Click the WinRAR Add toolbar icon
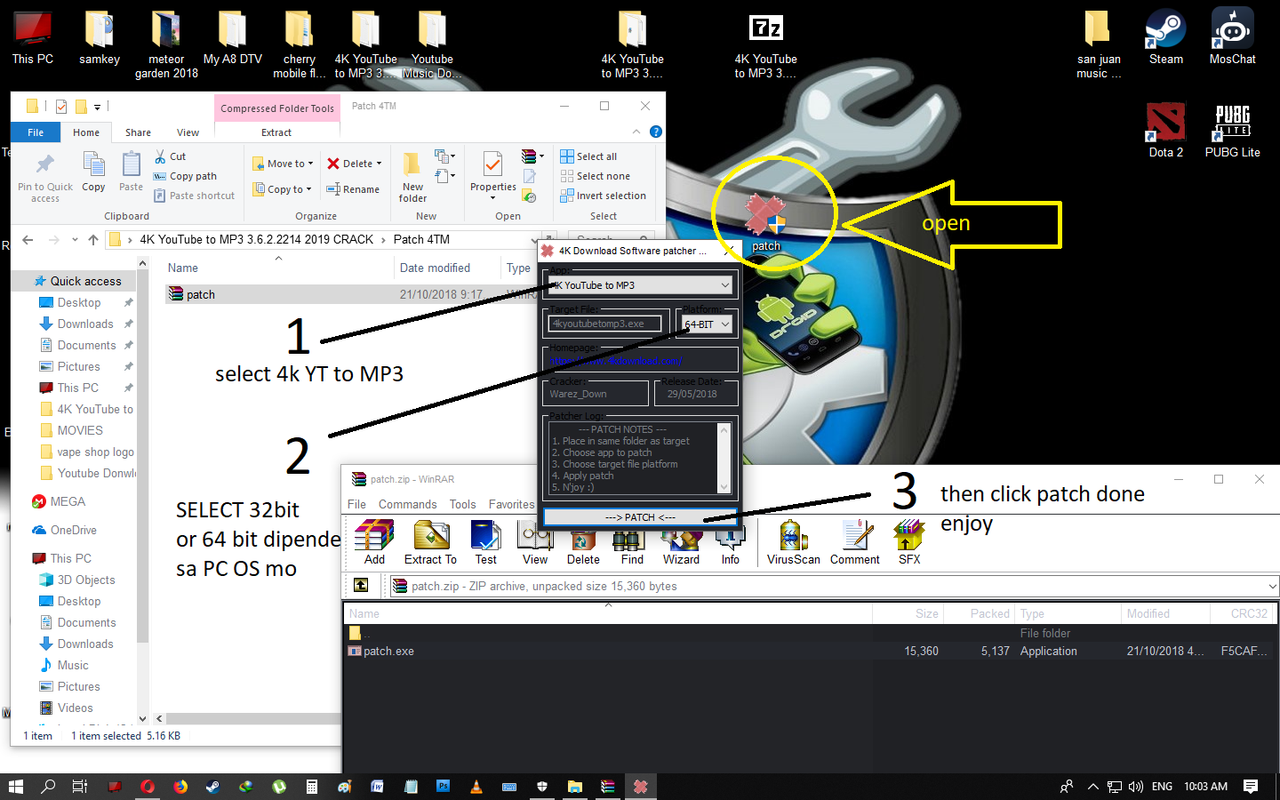Screen dimensions: 1280x800 tap(374, 543)
